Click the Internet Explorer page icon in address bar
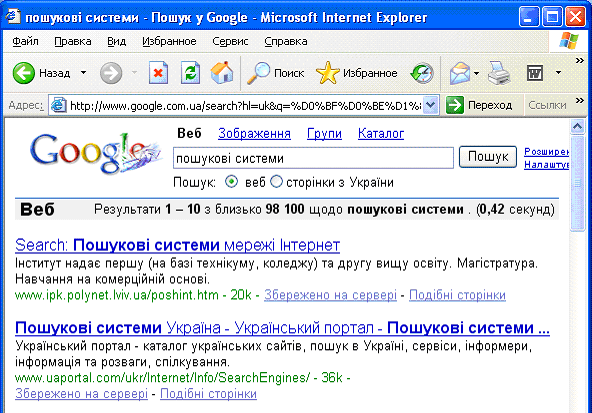 59,105
